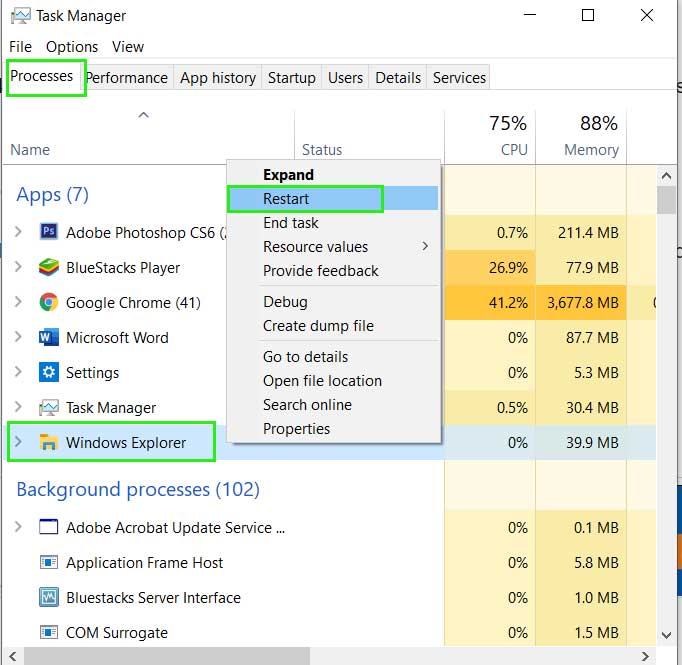Click the COM Surrogate process icon
This screenshot has height=665, width=682.
click(x=48, y=632)
